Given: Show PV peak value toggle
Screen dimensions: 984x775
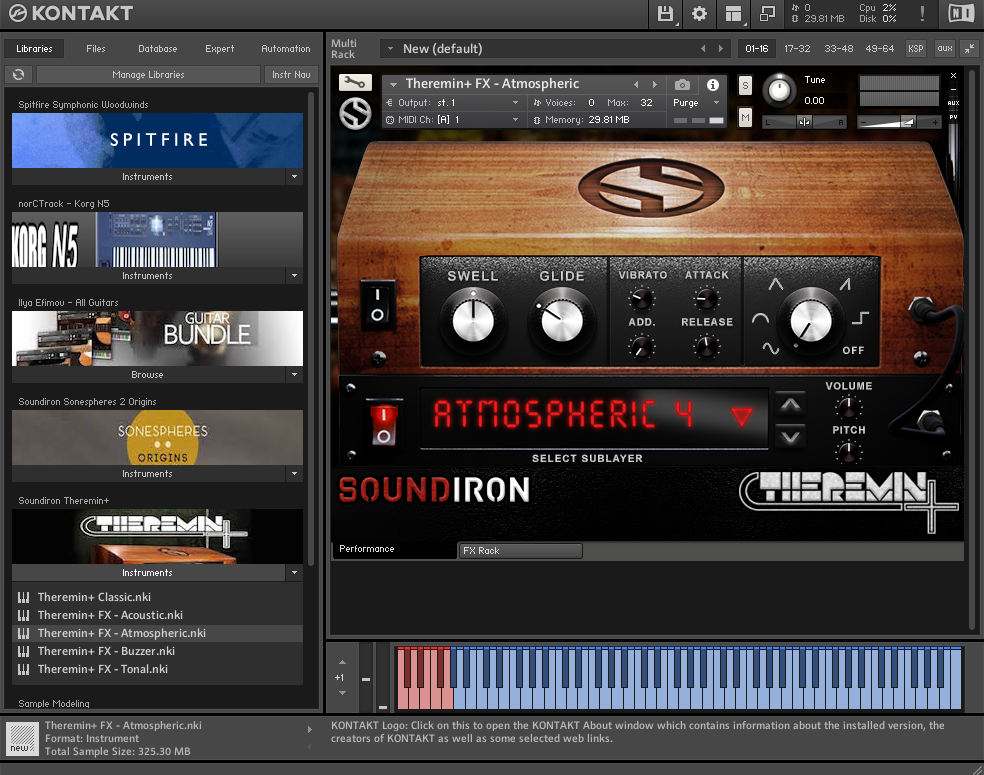Looking at the screenshot, I should (x=953, y=117).
